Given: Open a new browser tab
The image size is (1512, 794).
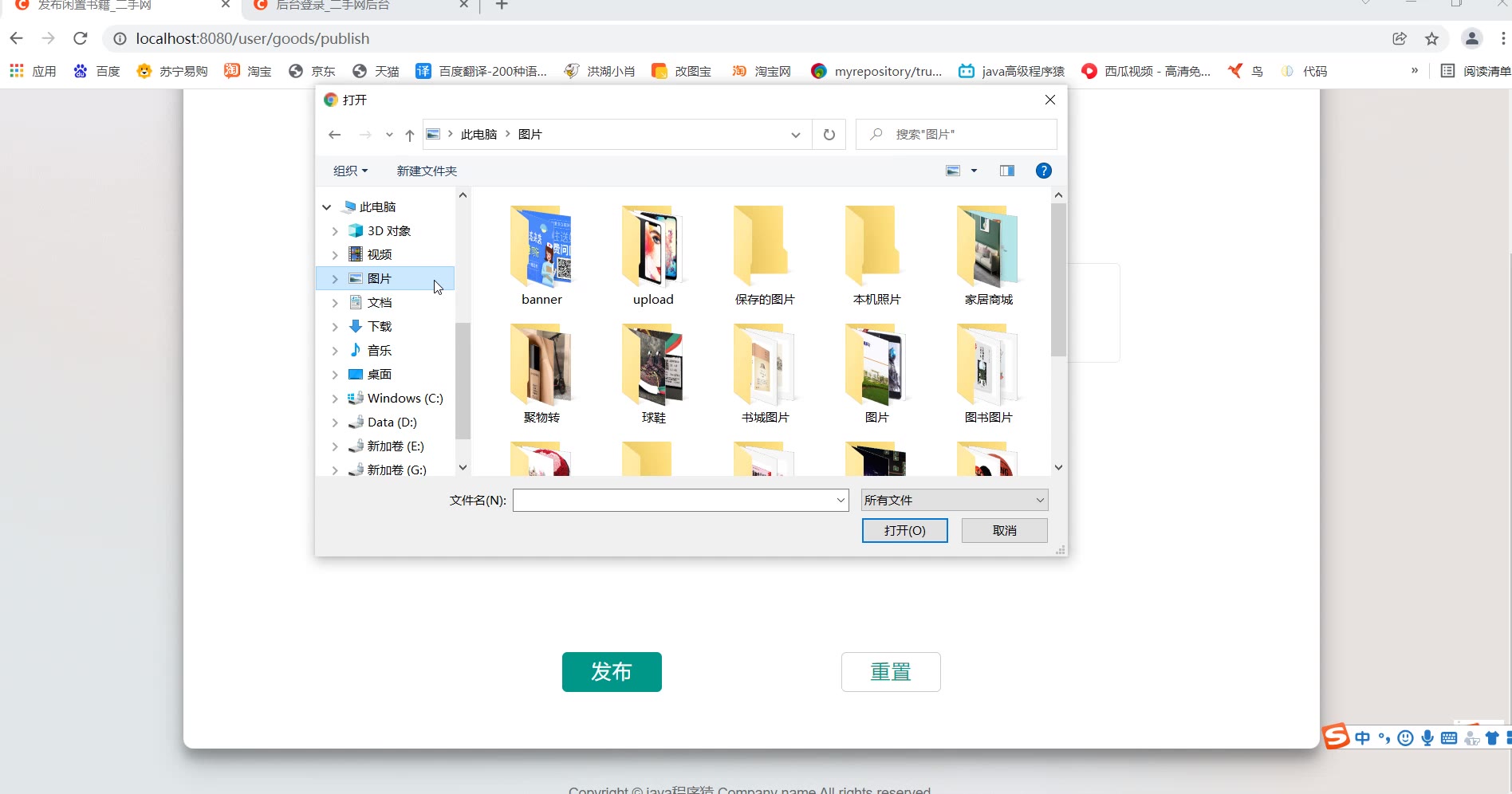Looking at the screenshot, I should coord(502,6).
